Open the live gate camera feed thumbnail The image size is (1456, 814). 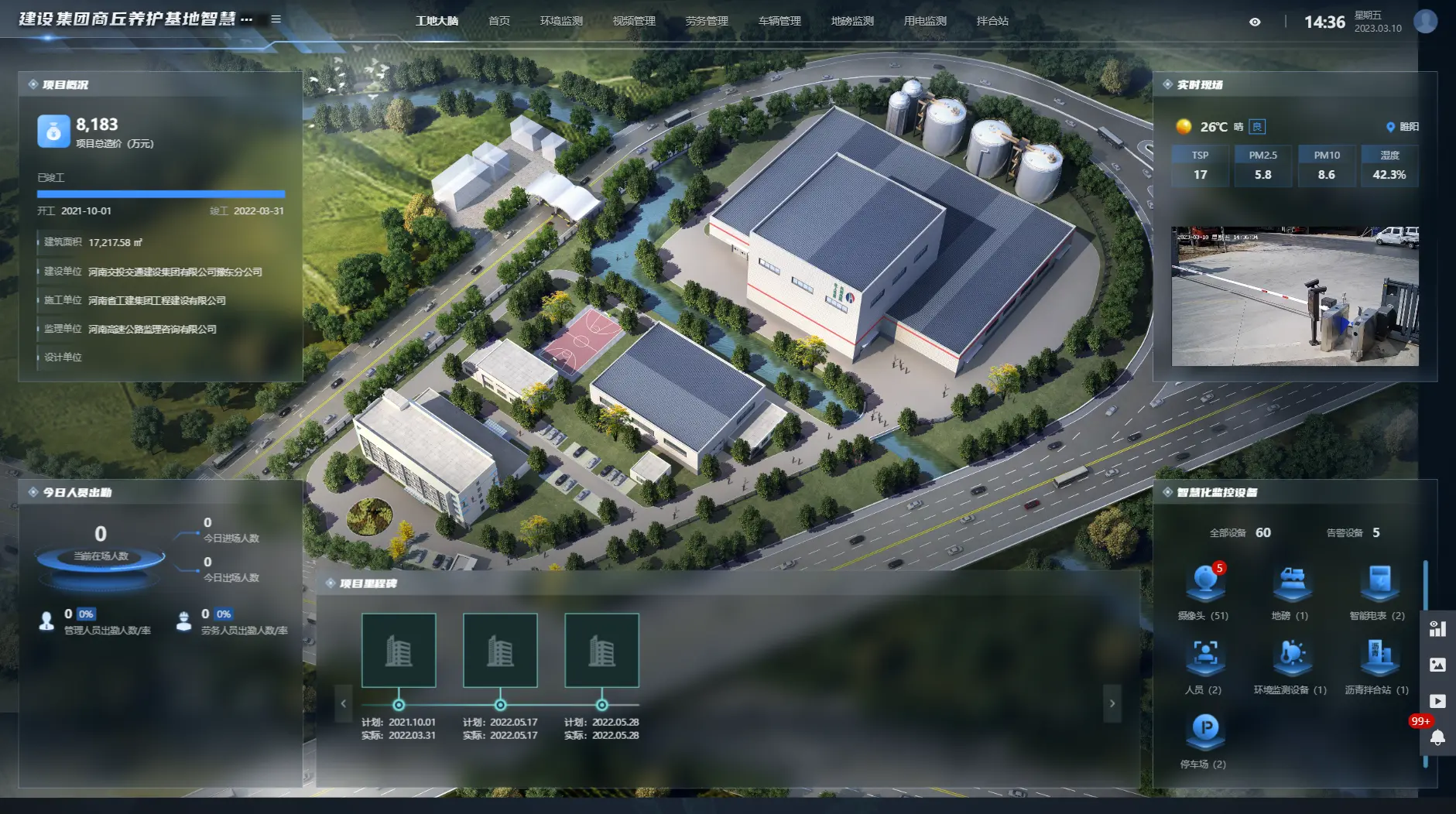point(1294,296)
